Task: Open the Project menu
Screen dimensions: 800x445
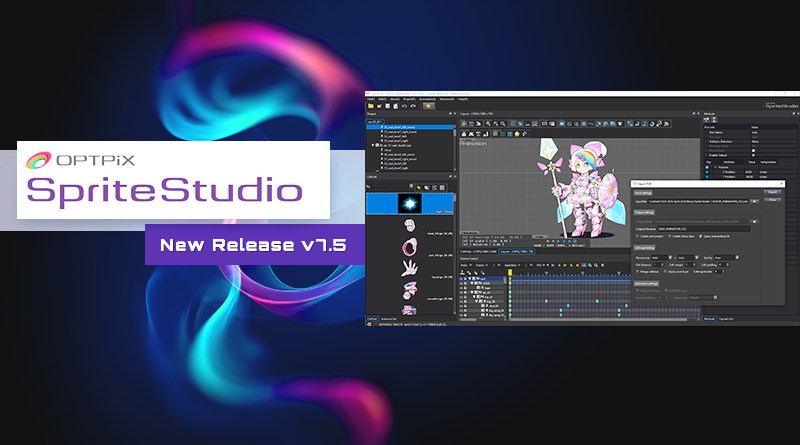Action: [409, 99]
